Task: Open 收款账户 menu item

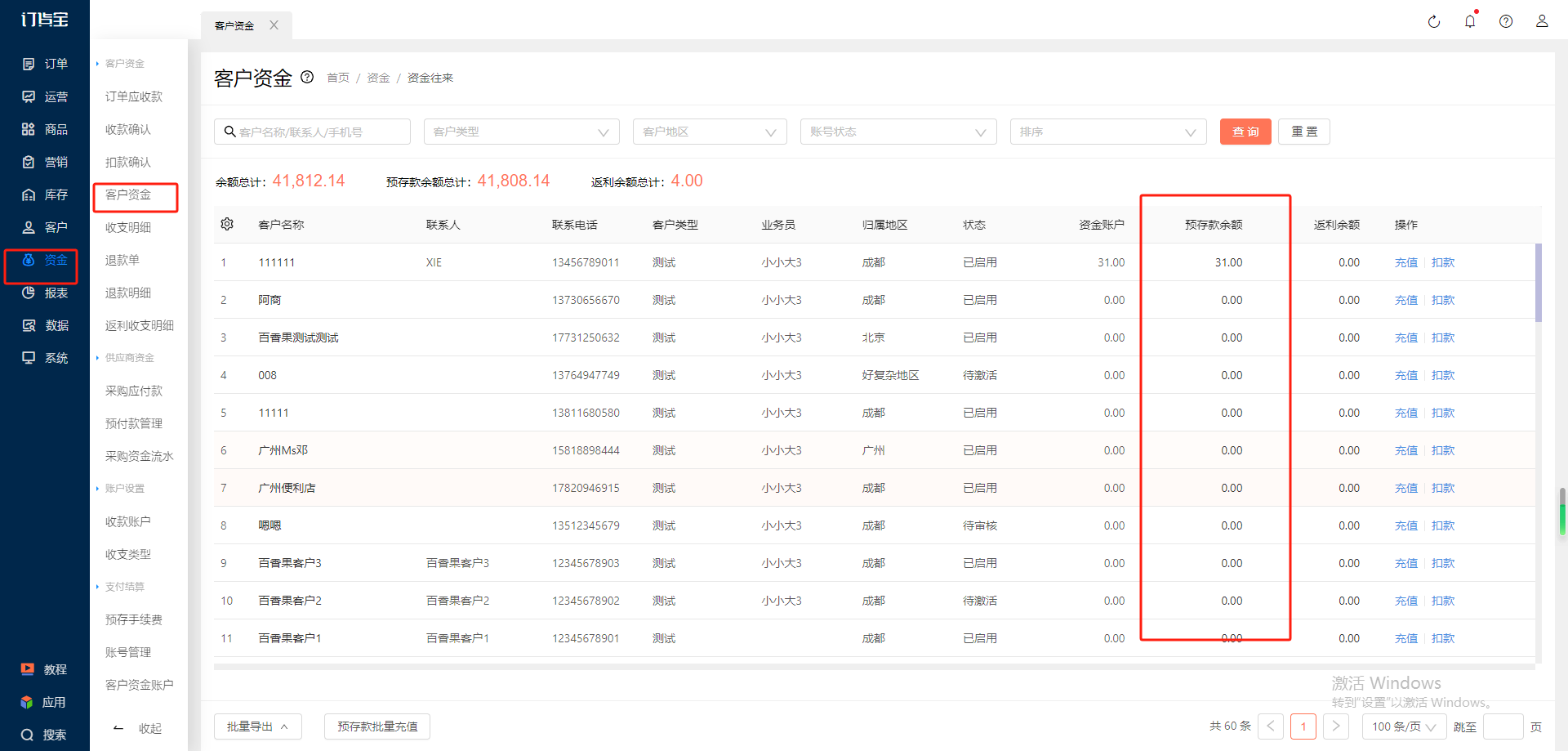Action: click(128, 521)
